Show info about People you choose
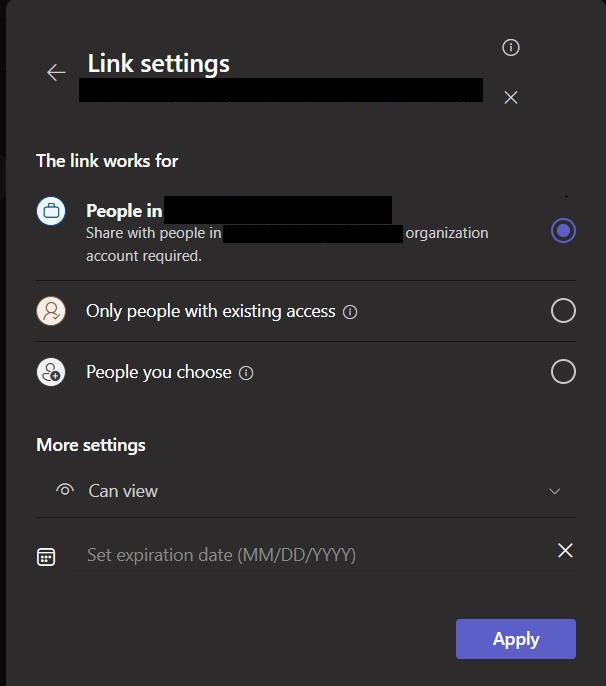Screen dimensions: 606x686 (x=246, y=373)
